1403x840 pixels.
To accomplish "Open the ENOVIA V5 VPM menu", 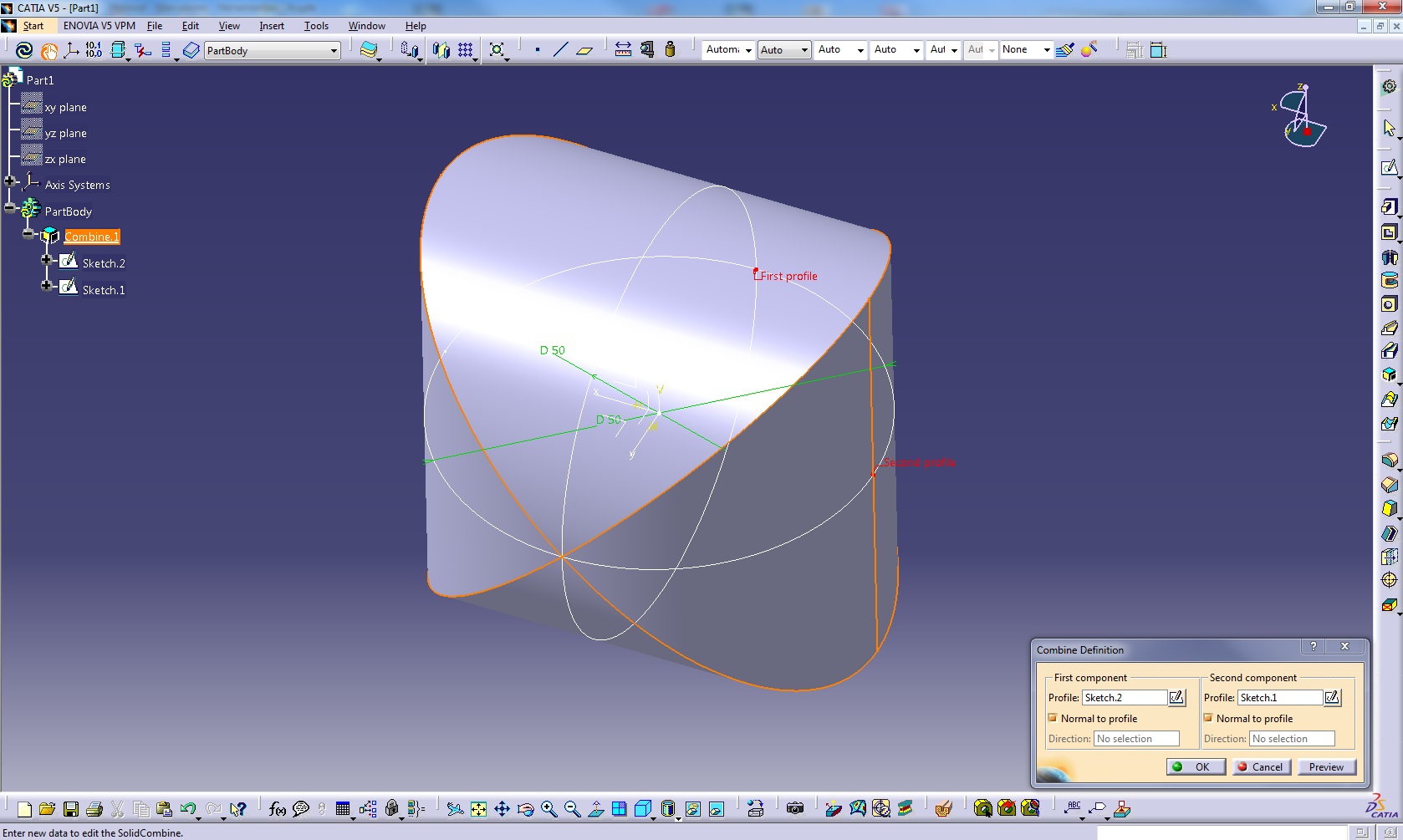I will (x=99, y=26).
